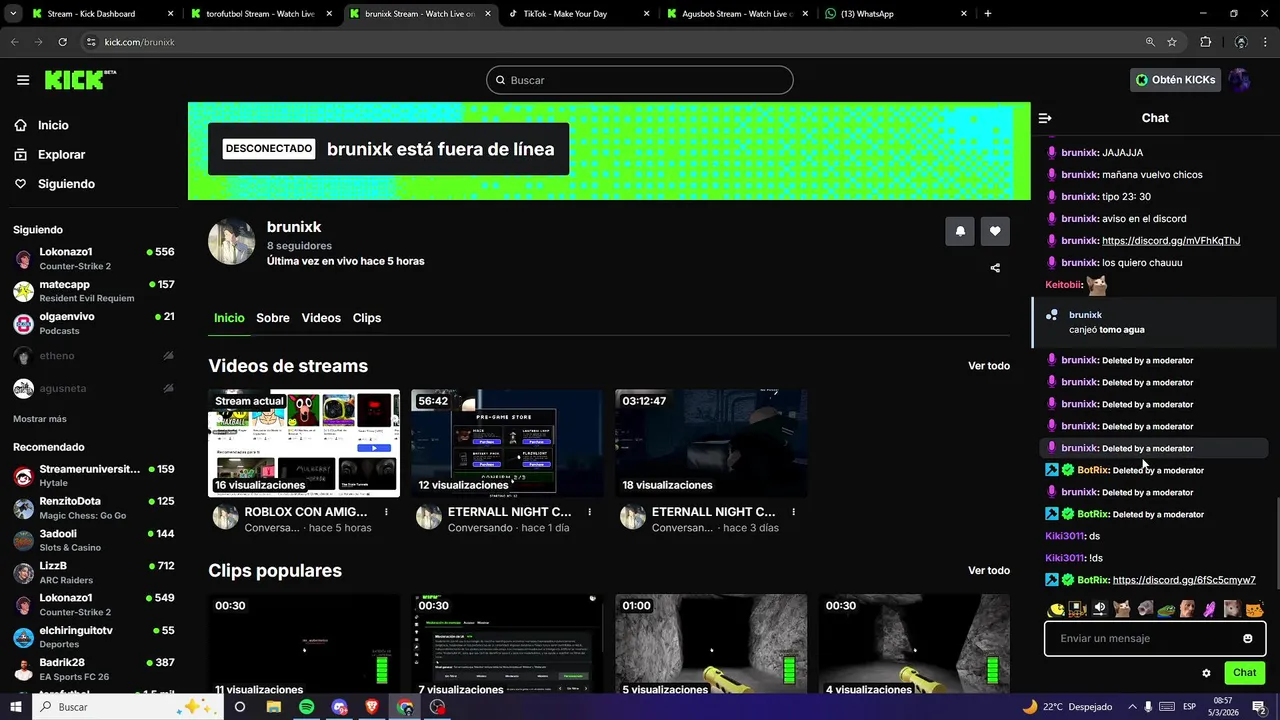
Task: Select the bee emote in quick emotes
Action: (1056, 609)
